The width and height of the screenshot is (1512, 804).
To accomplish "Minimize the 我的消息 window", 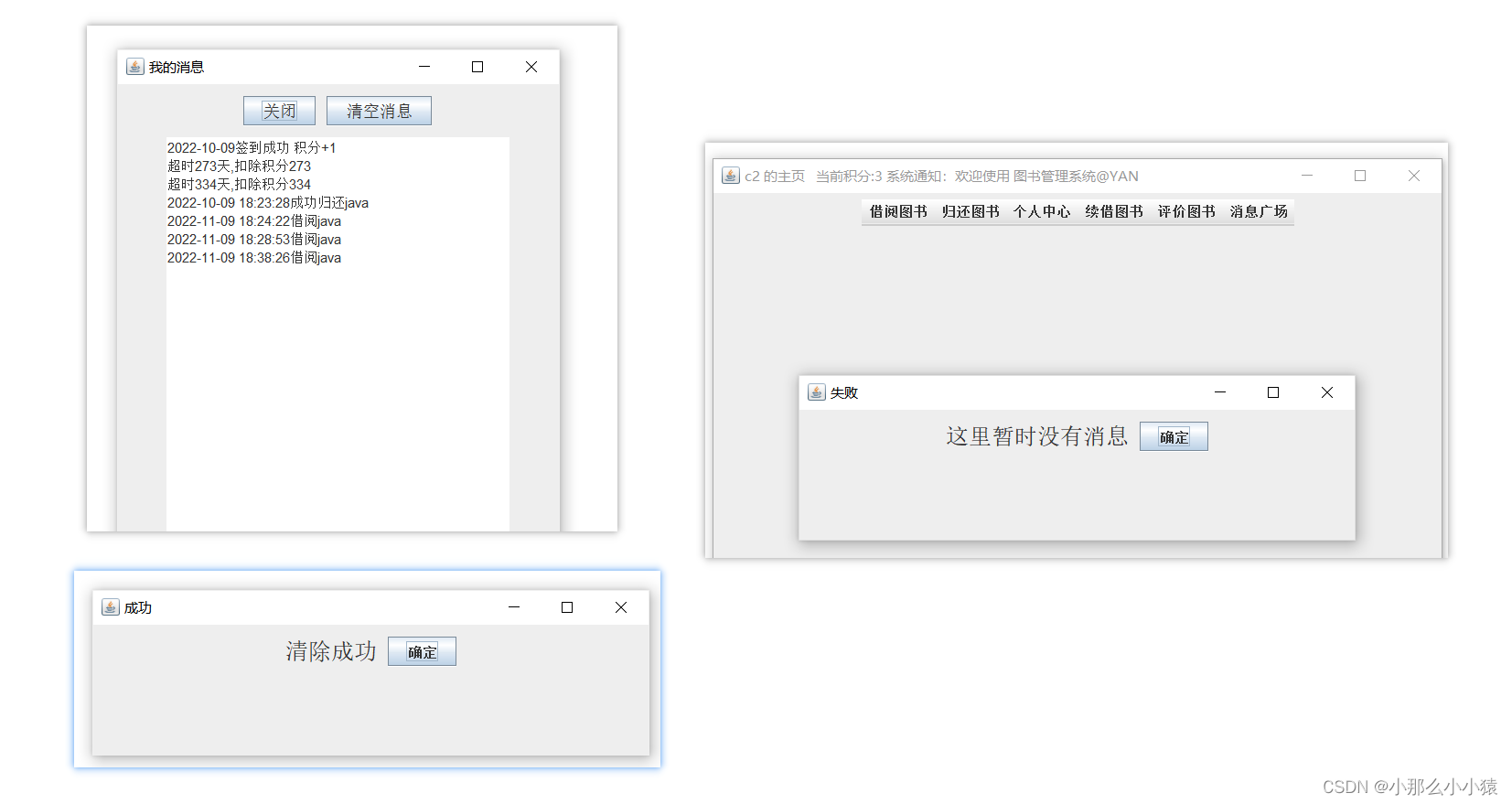I will click(424, 67).
